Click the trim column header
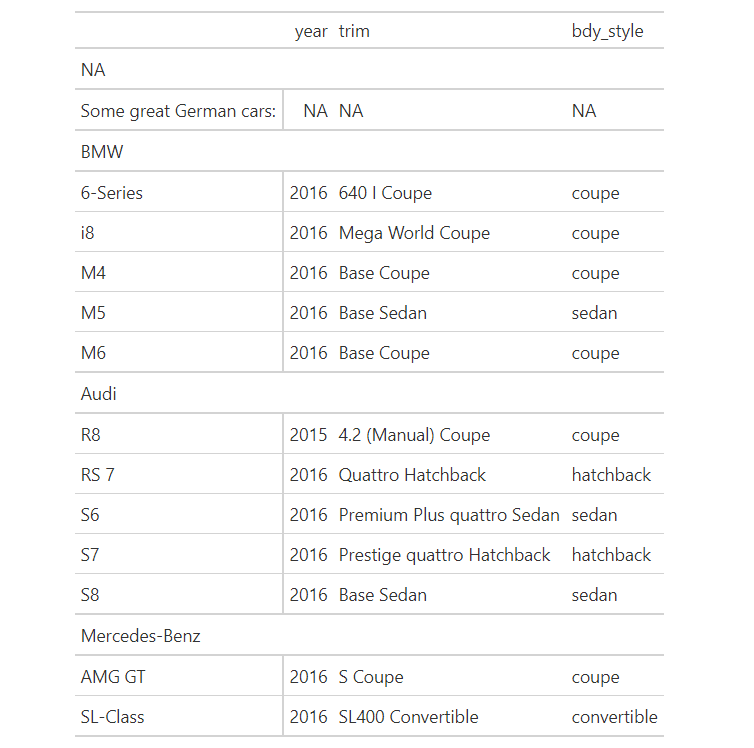 tap(354, 31)
